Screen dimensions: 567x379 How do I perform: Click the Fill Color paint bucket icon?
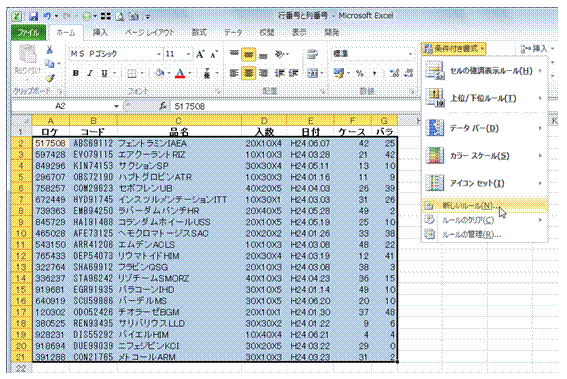click(159, 73)
